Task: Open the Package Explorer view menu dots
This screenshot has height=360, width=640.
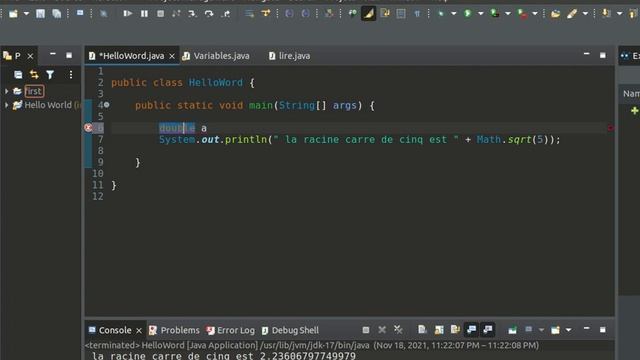Action: tap(71, 75)
